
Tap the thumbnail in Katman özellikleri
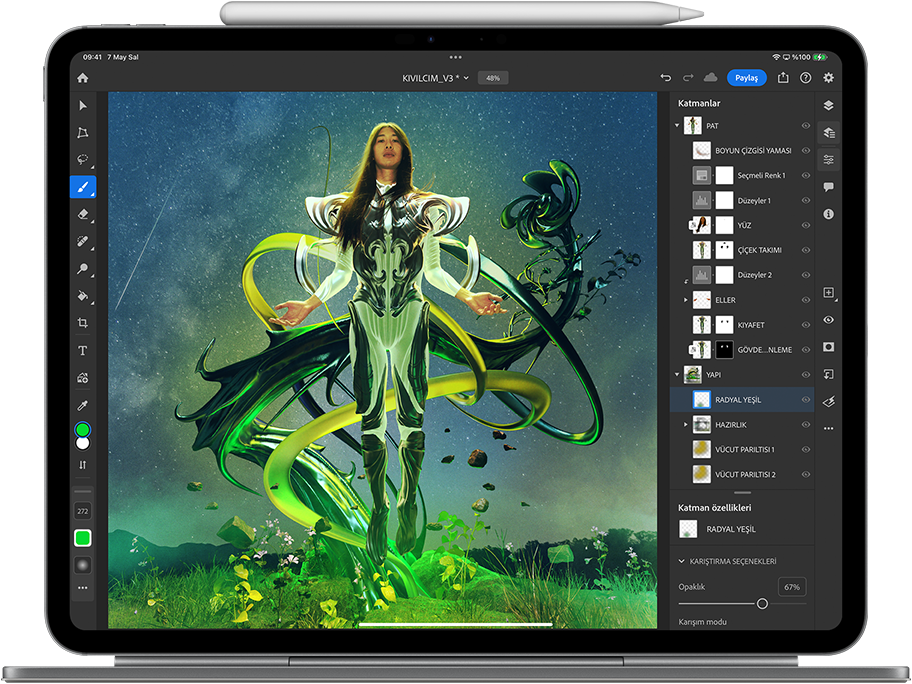(688, 529)
